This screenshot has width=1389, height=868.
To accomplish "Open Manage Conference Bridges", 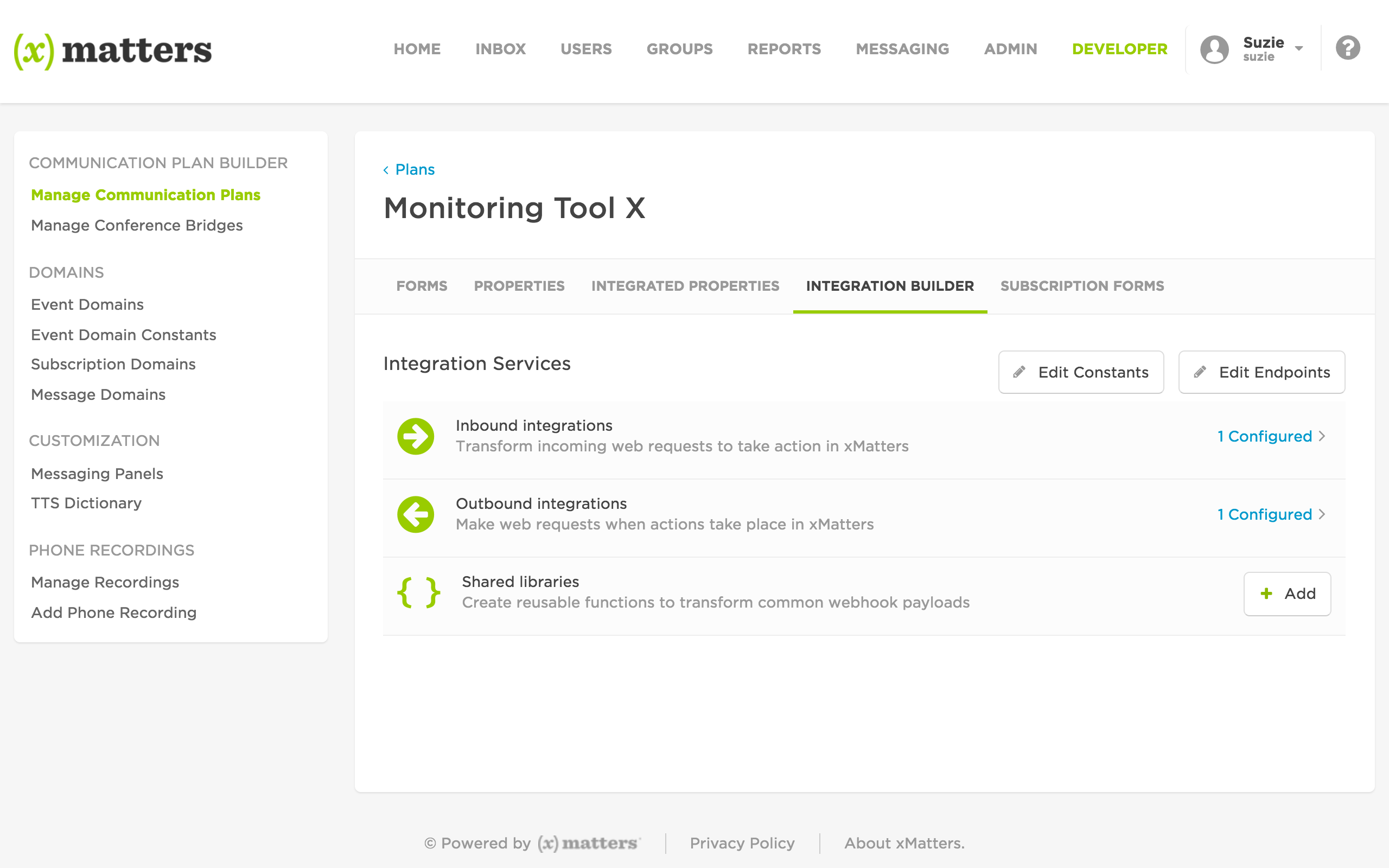I will coord(137,226).
